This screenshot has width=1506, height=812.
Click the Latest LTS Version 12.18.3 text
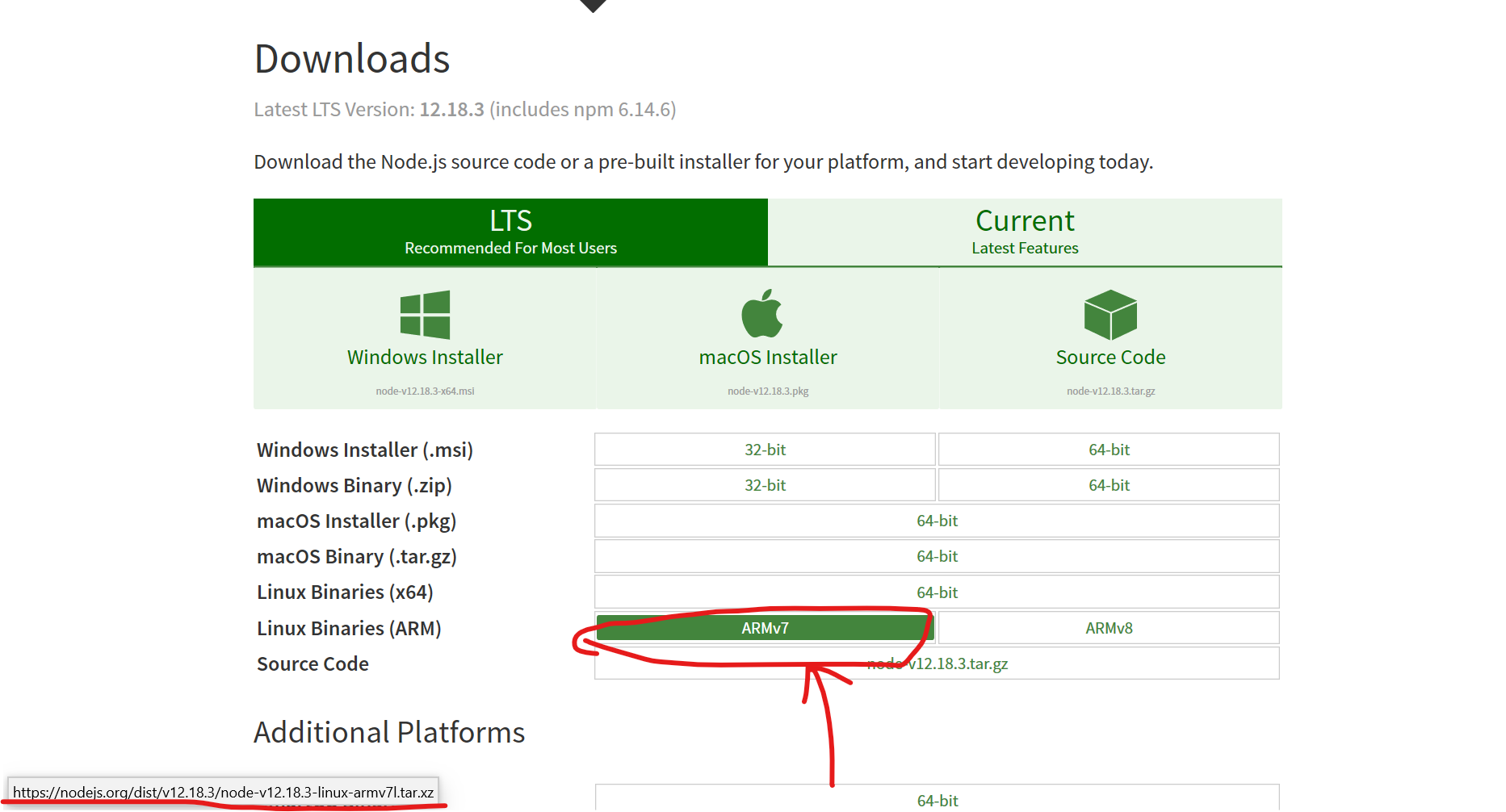coord(465,110)
